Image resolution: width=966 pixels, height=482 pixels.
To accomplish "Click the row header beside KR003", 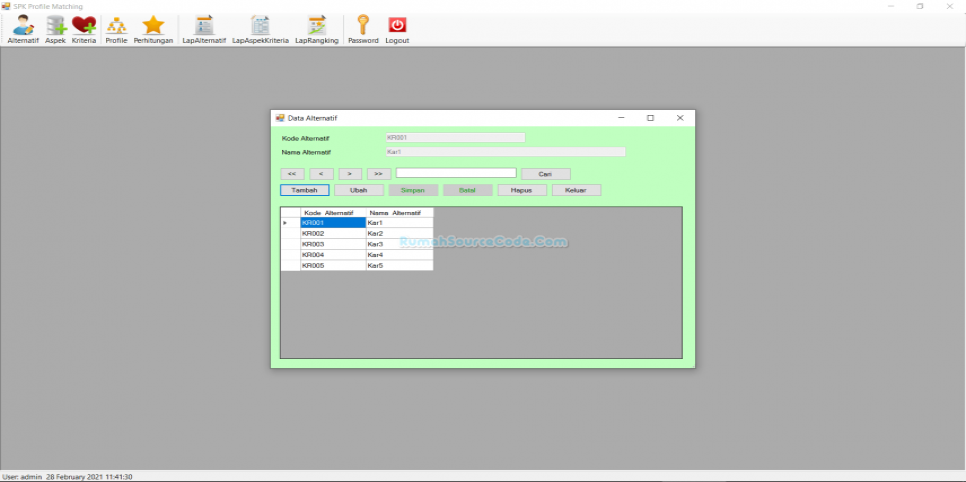I will coord(290,244).
